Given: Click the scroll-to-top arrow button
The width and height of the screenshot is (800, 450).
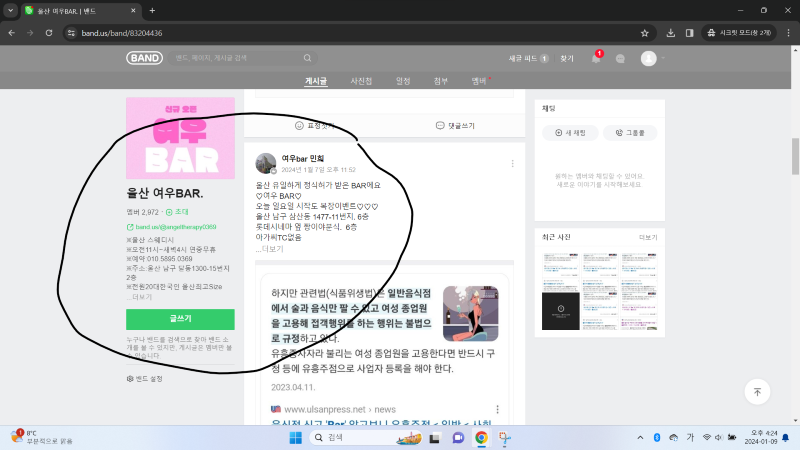Looking at the screenshot, I should [x=757, y=391].
